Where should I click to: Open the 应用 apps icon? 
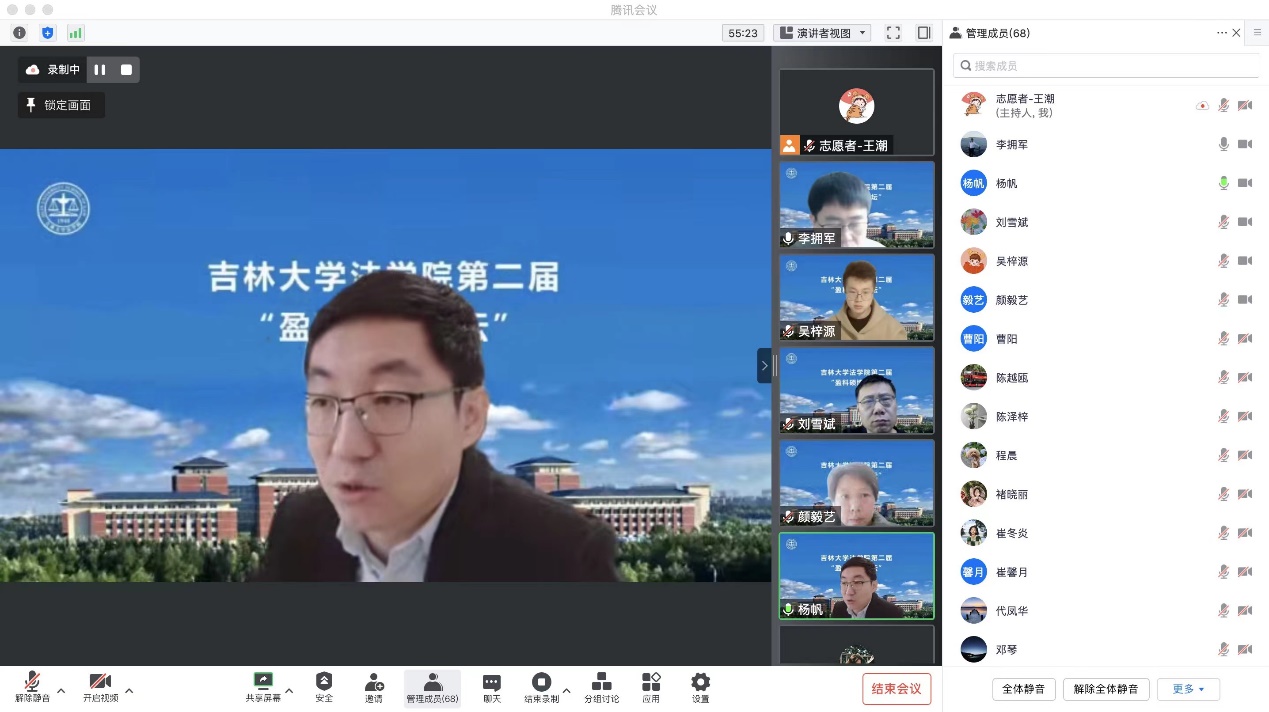click(651, 687)
